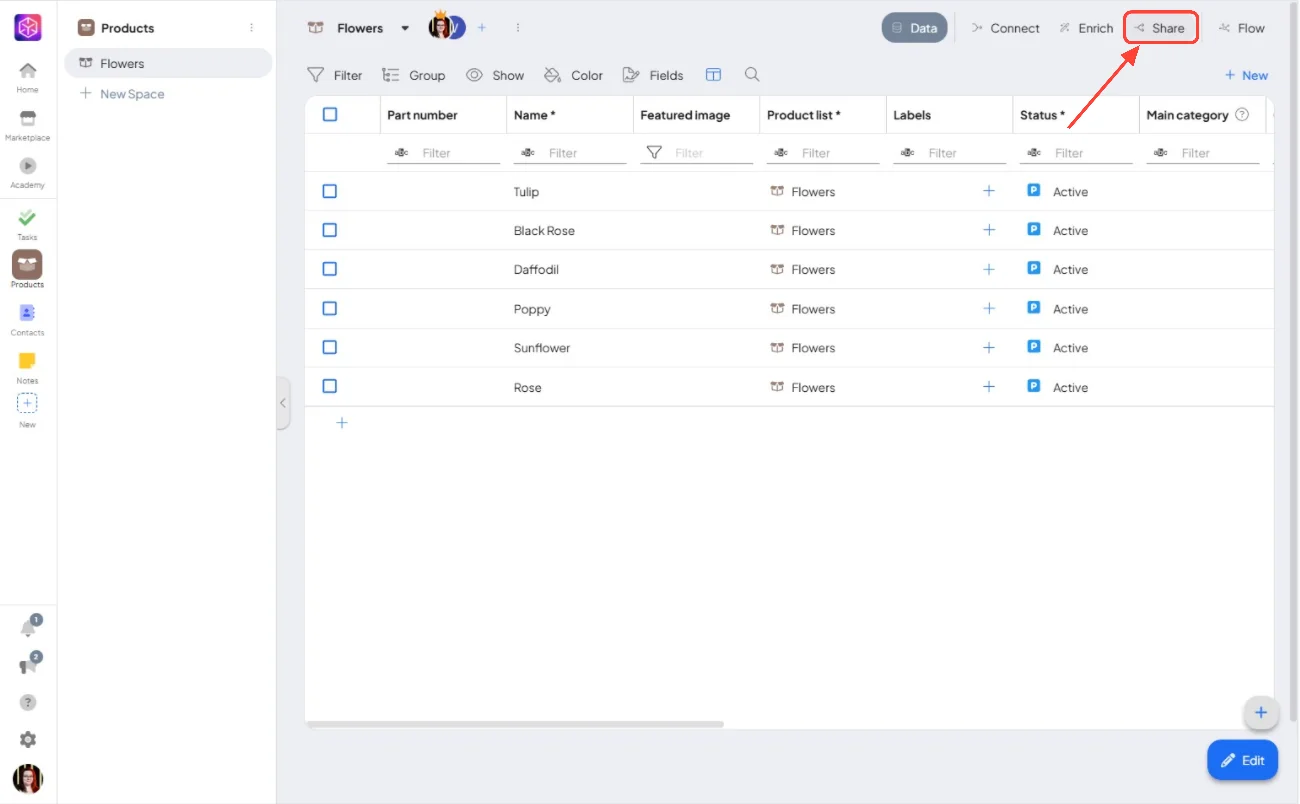Viewport: 1300px width, 804px height.
Task: Open the Featured image filter funnel
Action: (654, 152)
